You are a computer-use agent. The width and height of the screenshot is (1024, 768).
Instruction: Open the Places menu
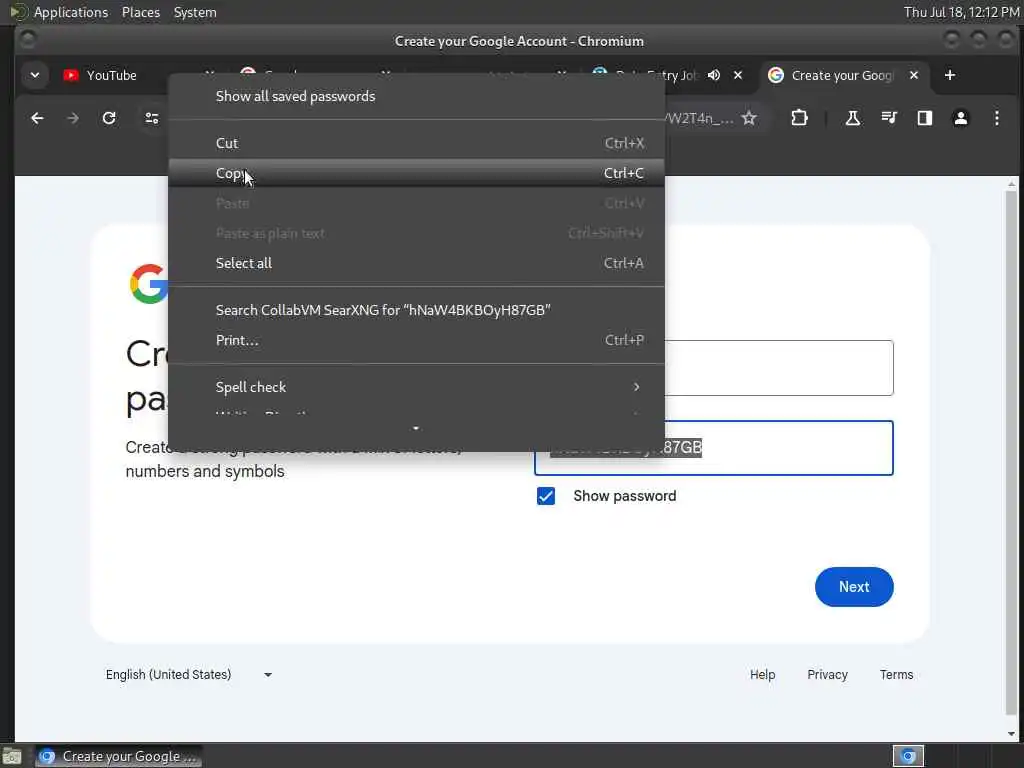pyautogui.click(x=140, y=12)
